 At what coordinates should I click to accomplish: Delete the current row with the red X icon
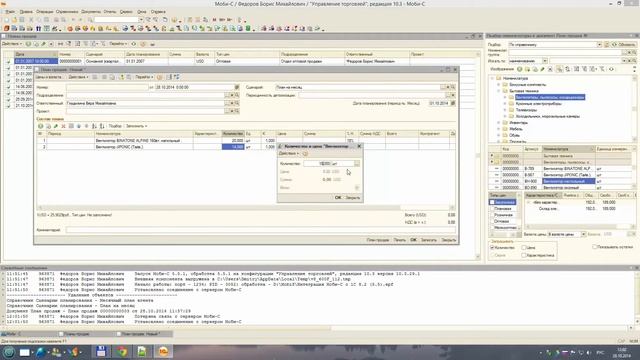[x=63, y=126]
